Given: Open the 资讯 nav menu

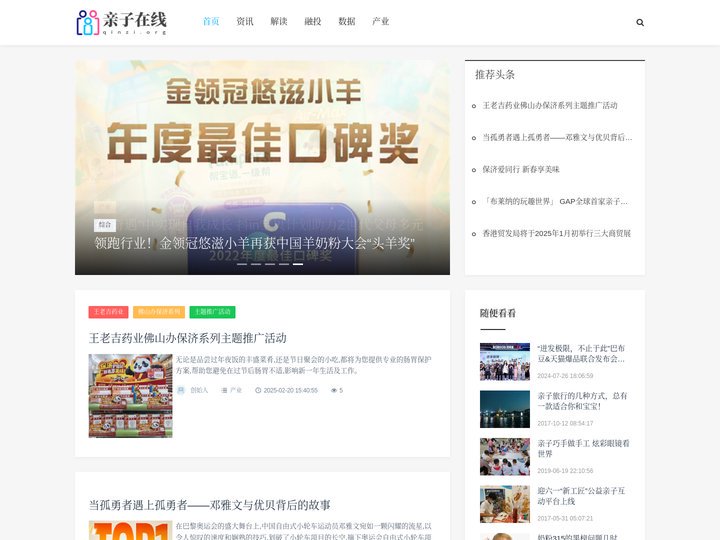Looking at the screenshot, I should (245, 21).
